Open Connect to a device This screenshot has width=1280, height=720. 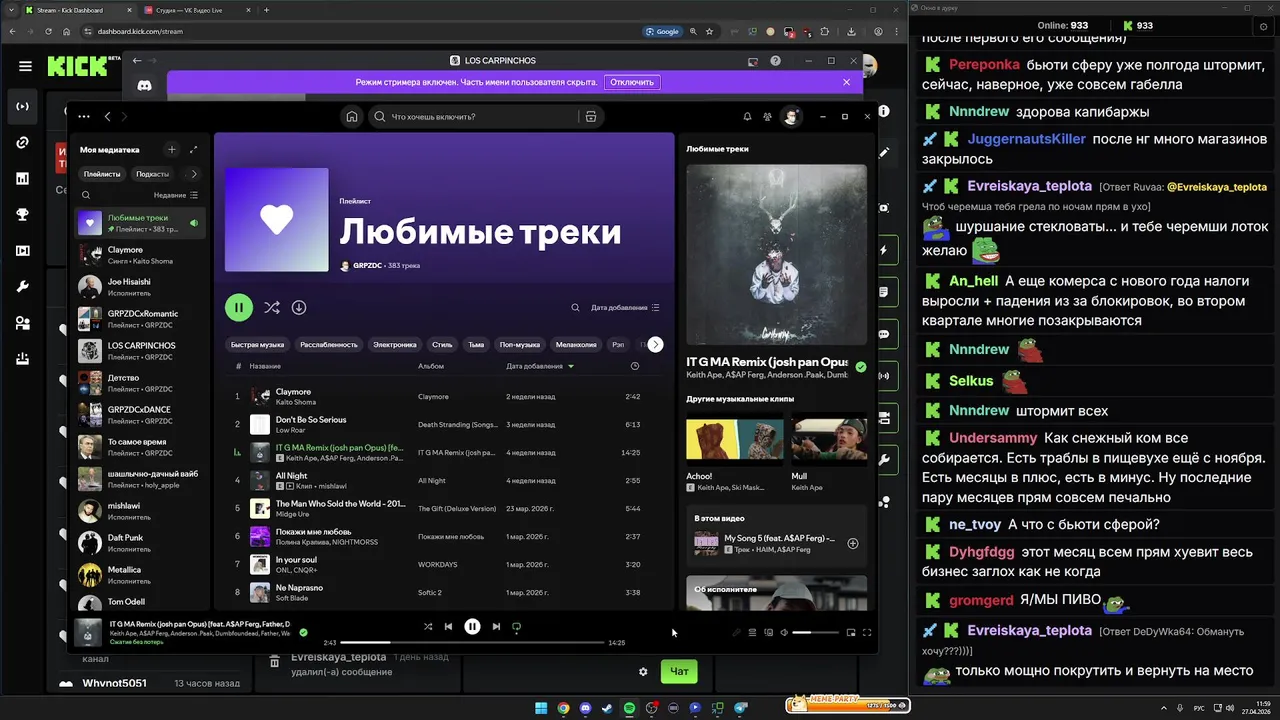769,632
